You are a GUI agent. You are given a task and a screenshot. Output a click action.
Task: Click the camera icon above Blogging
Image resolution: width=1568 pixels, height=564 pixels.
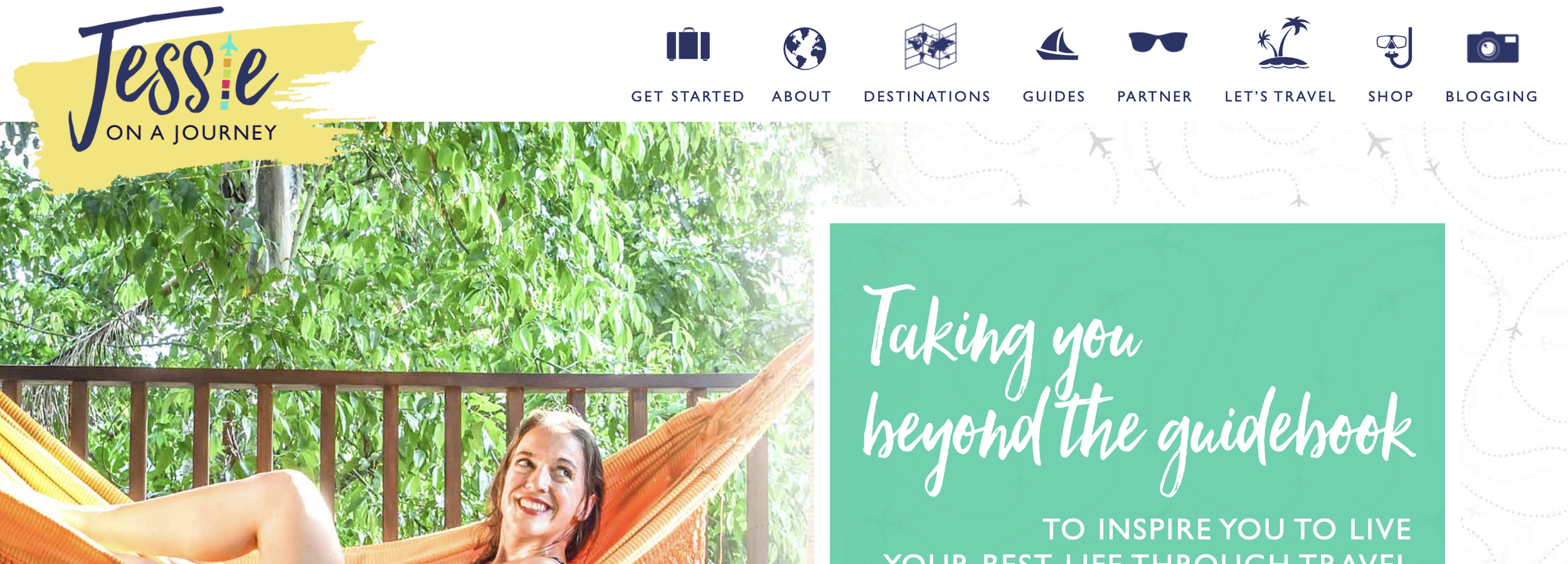click(x=1492, y=48)
